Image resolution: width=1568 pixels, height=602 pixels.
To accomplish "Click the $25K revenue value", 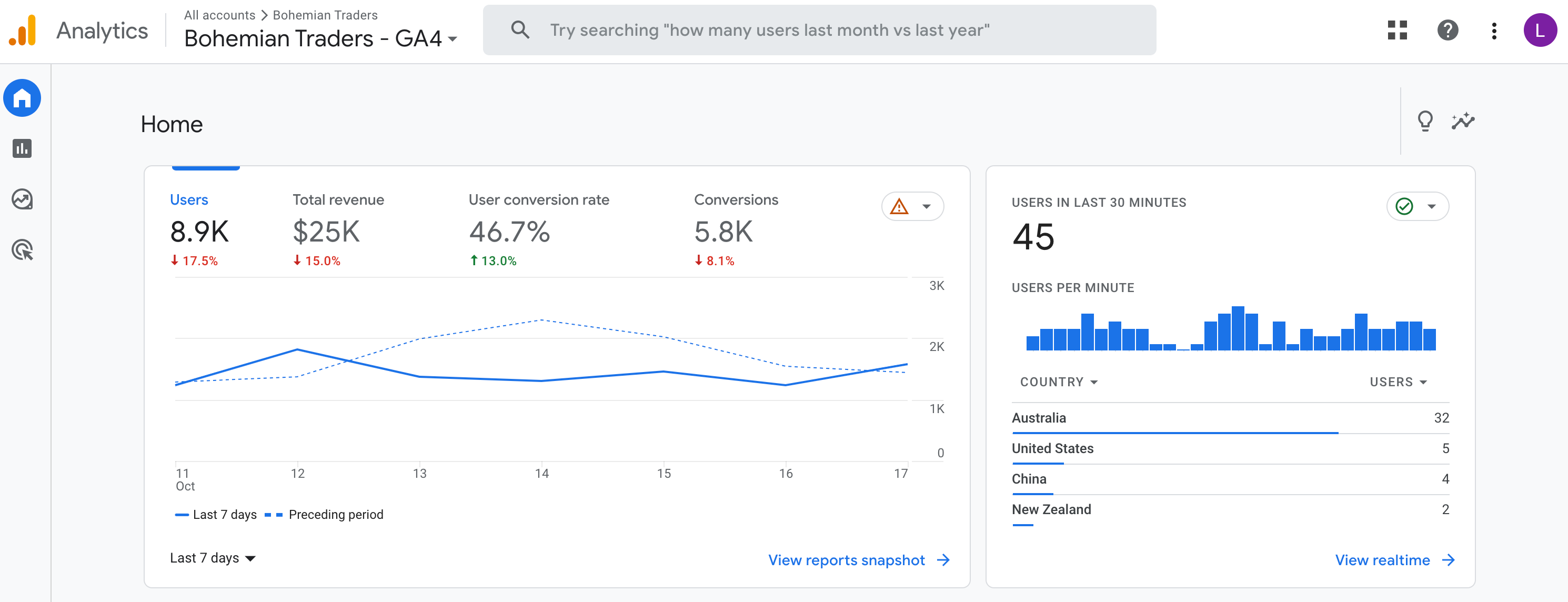I will point(326,232).
